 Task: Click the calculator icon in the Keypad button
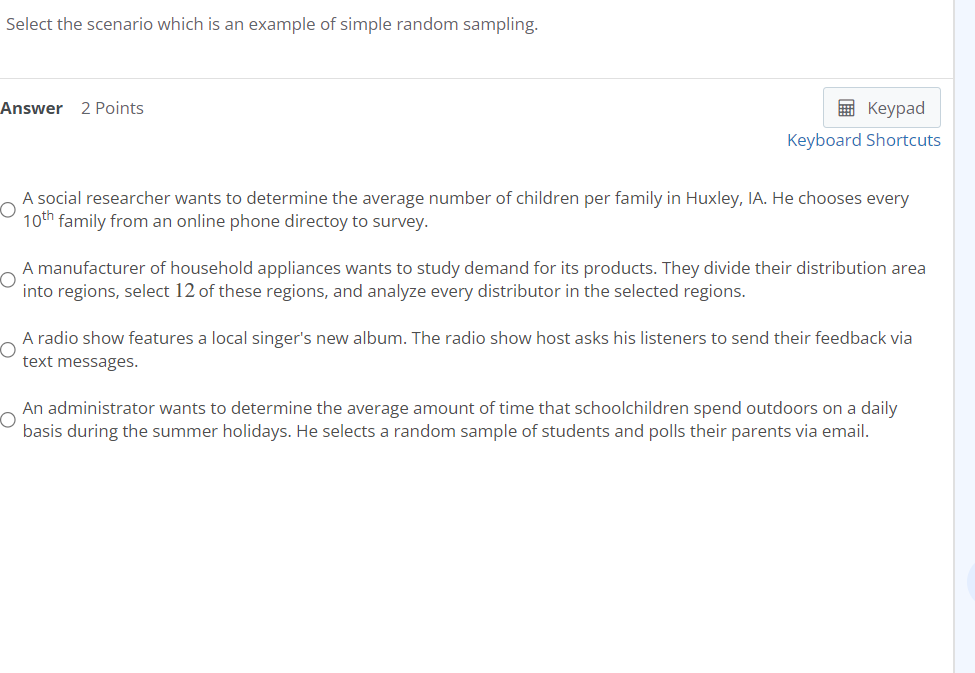click(x=845, y=107)
